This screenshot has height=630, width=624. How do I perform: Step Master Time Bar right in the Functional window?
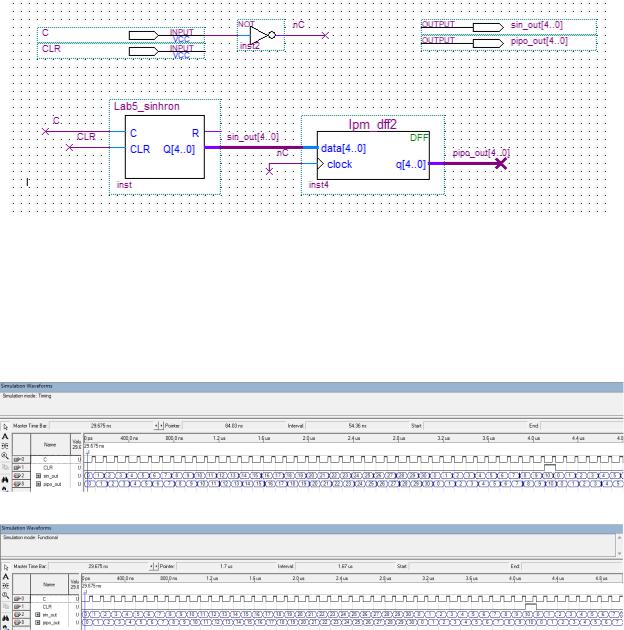156,566
